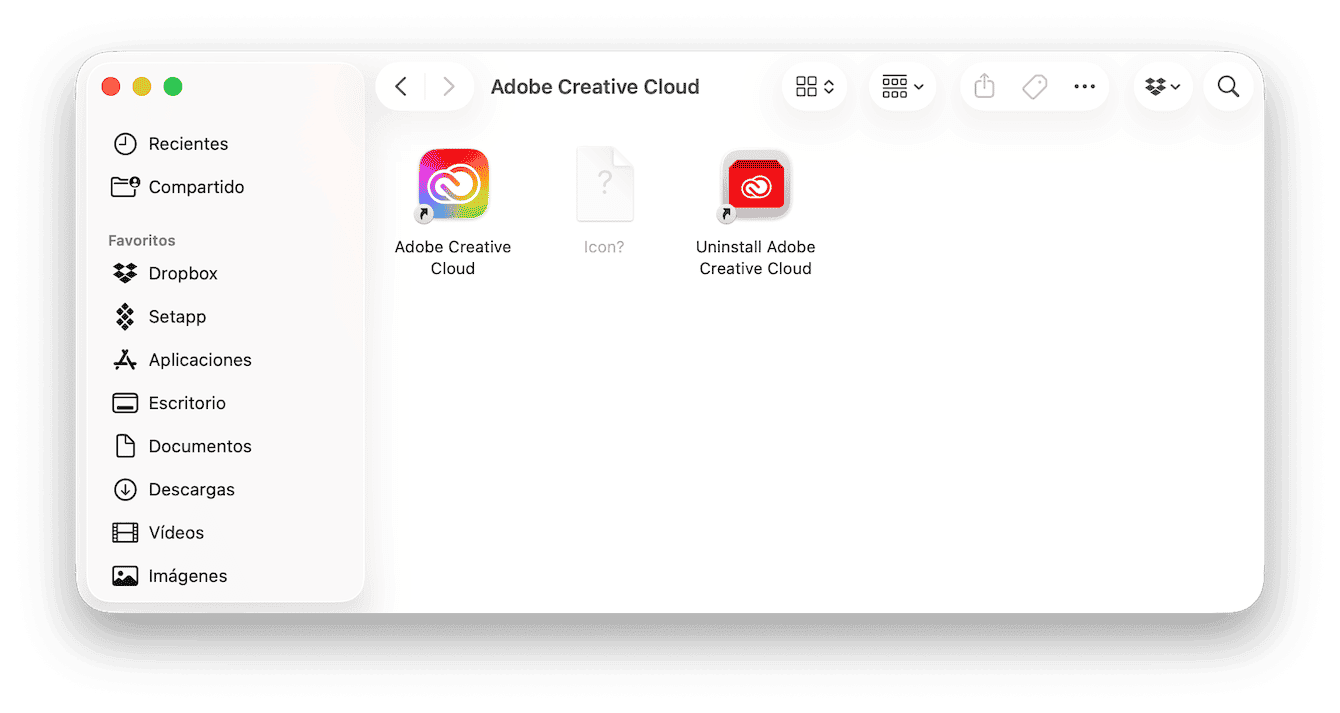Image resolution: width=1340 pixels, height=713 pixels.
Task: Open Documentos in the sidebar
Action: [x=228, y=446]
